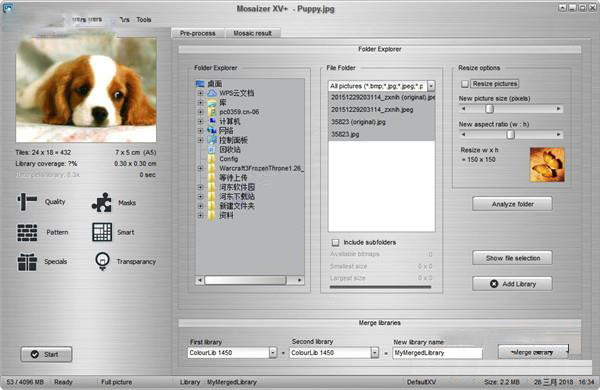Select the 桌面 desktop root icon
Viewport: 600px width, 390px height.
click(200, 83)
